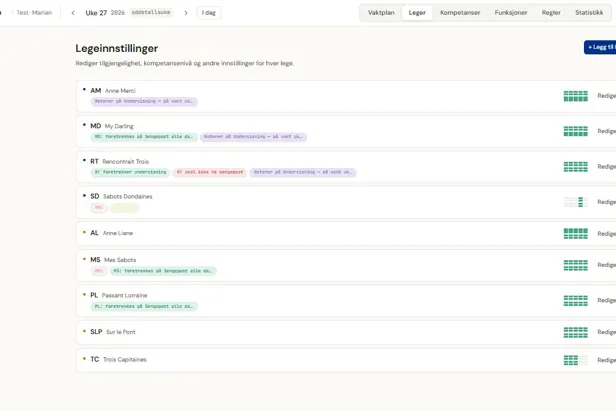Go to the Regler tab
616x411 pixels.
pos(551,13)
